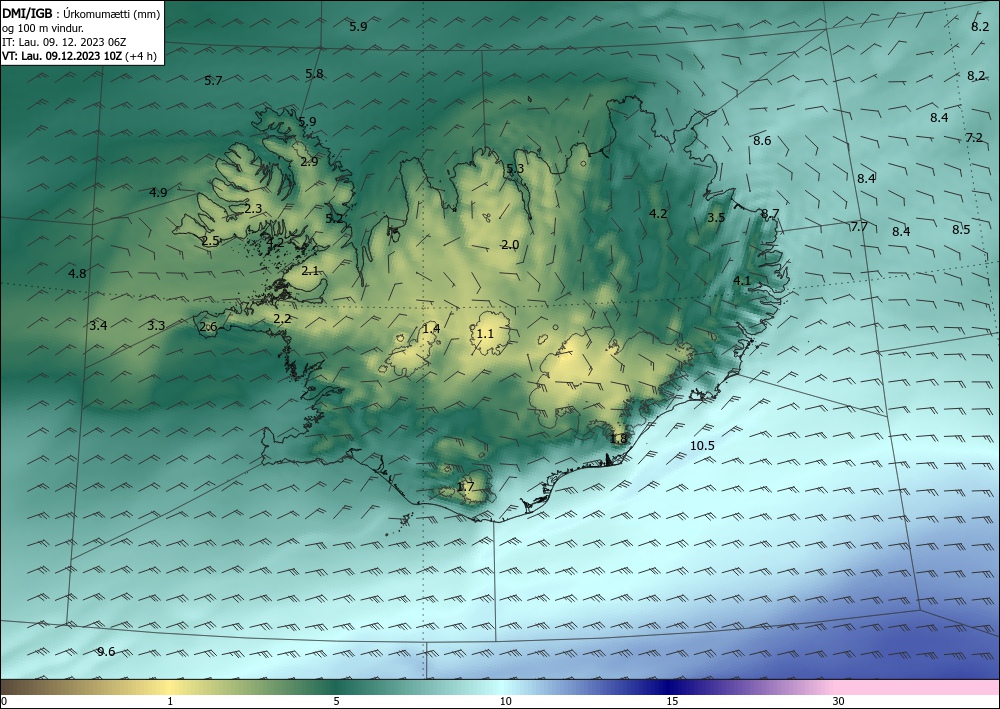
Task: Select the 7.2 value at the right edge
Action: [974, 137]
